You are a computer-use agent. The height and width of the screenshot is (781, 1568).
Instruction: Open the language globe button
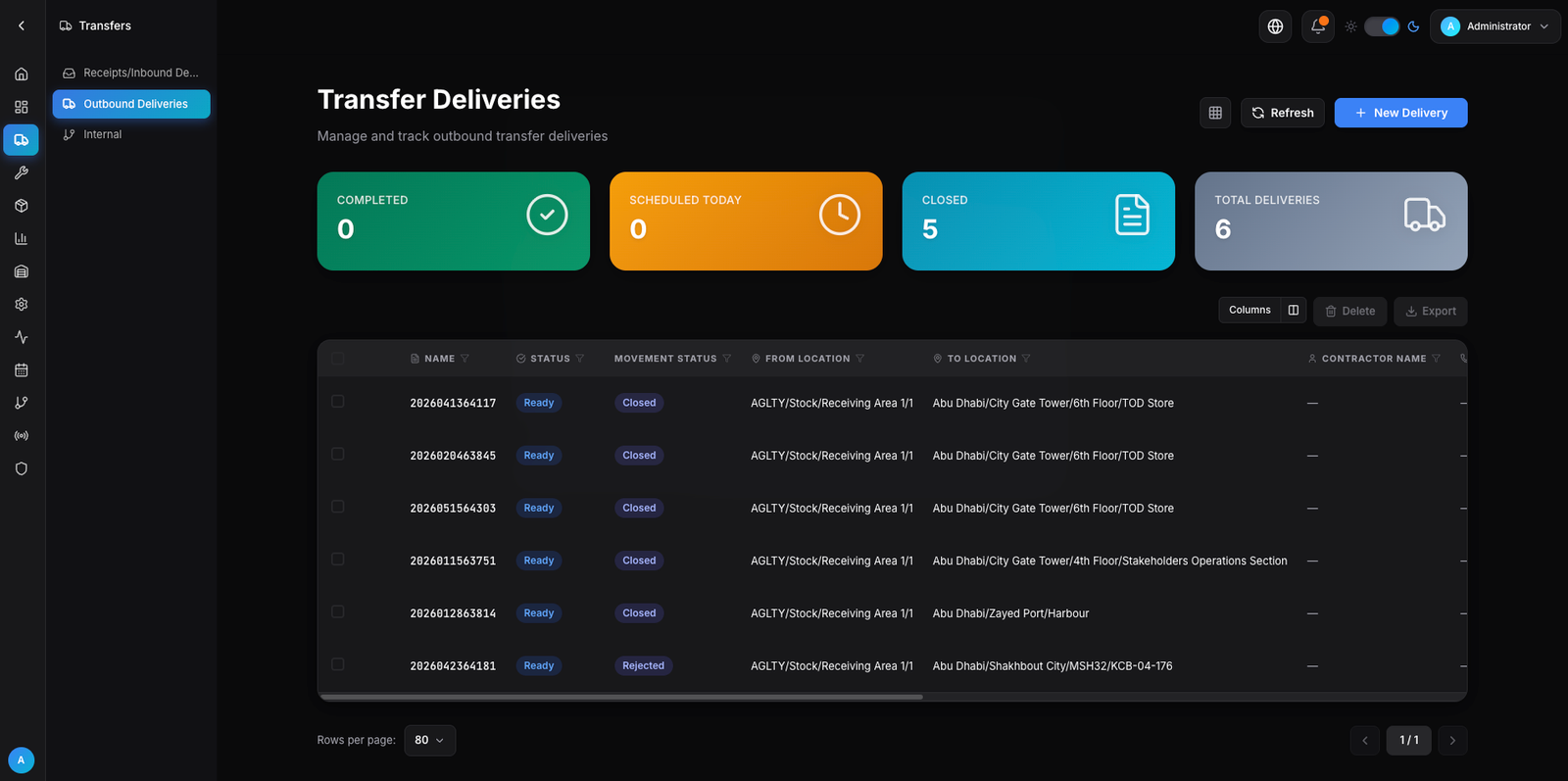1275,26
